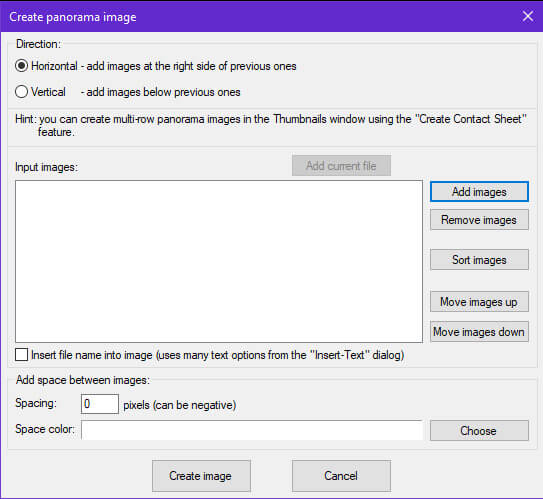The width and height of the screenshot is (543, 499).
Task: Cancel the panorama dialog
Action: point(341,476)
